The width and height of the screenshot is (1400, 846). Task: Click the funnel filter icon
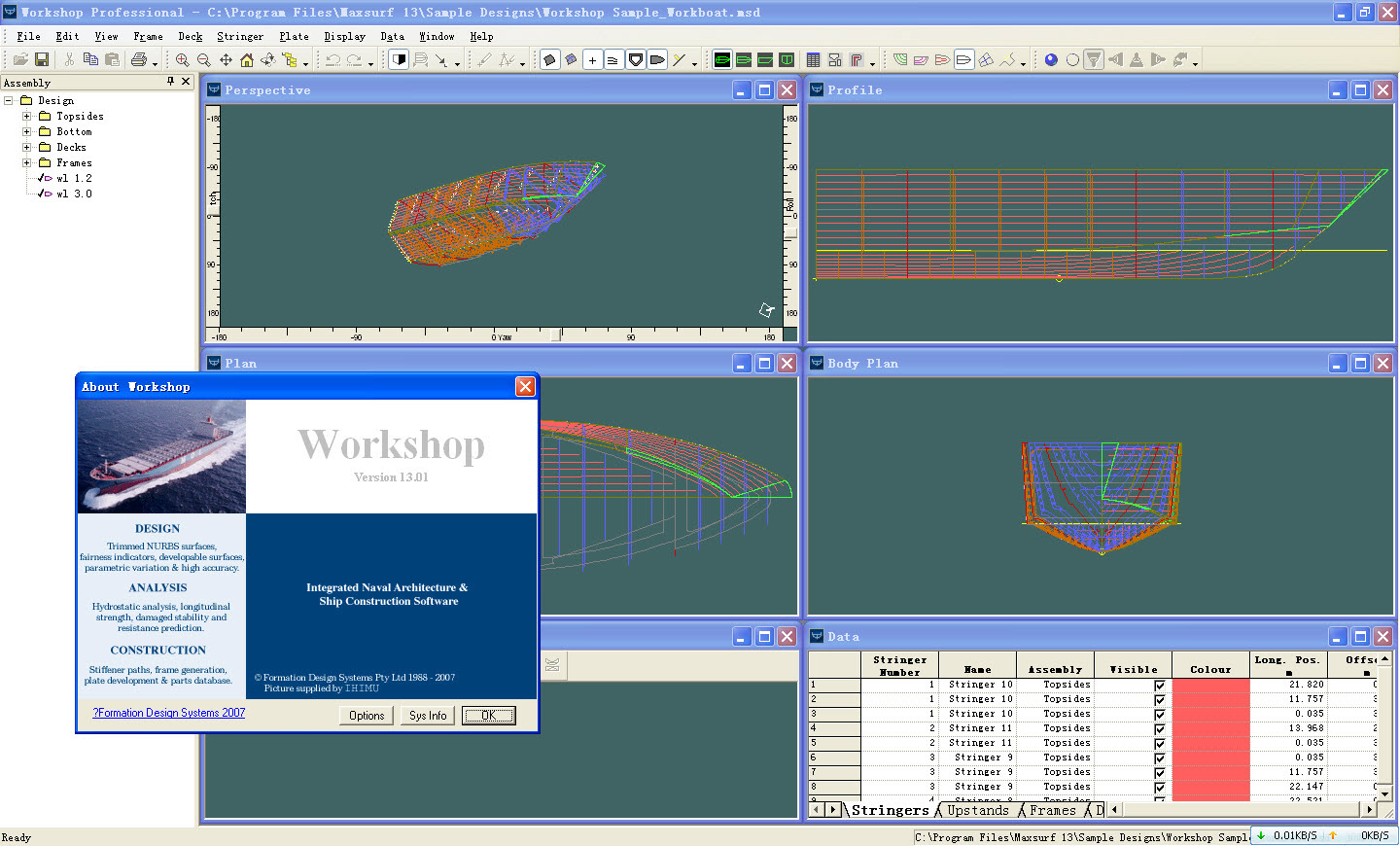pos(1094,60)
